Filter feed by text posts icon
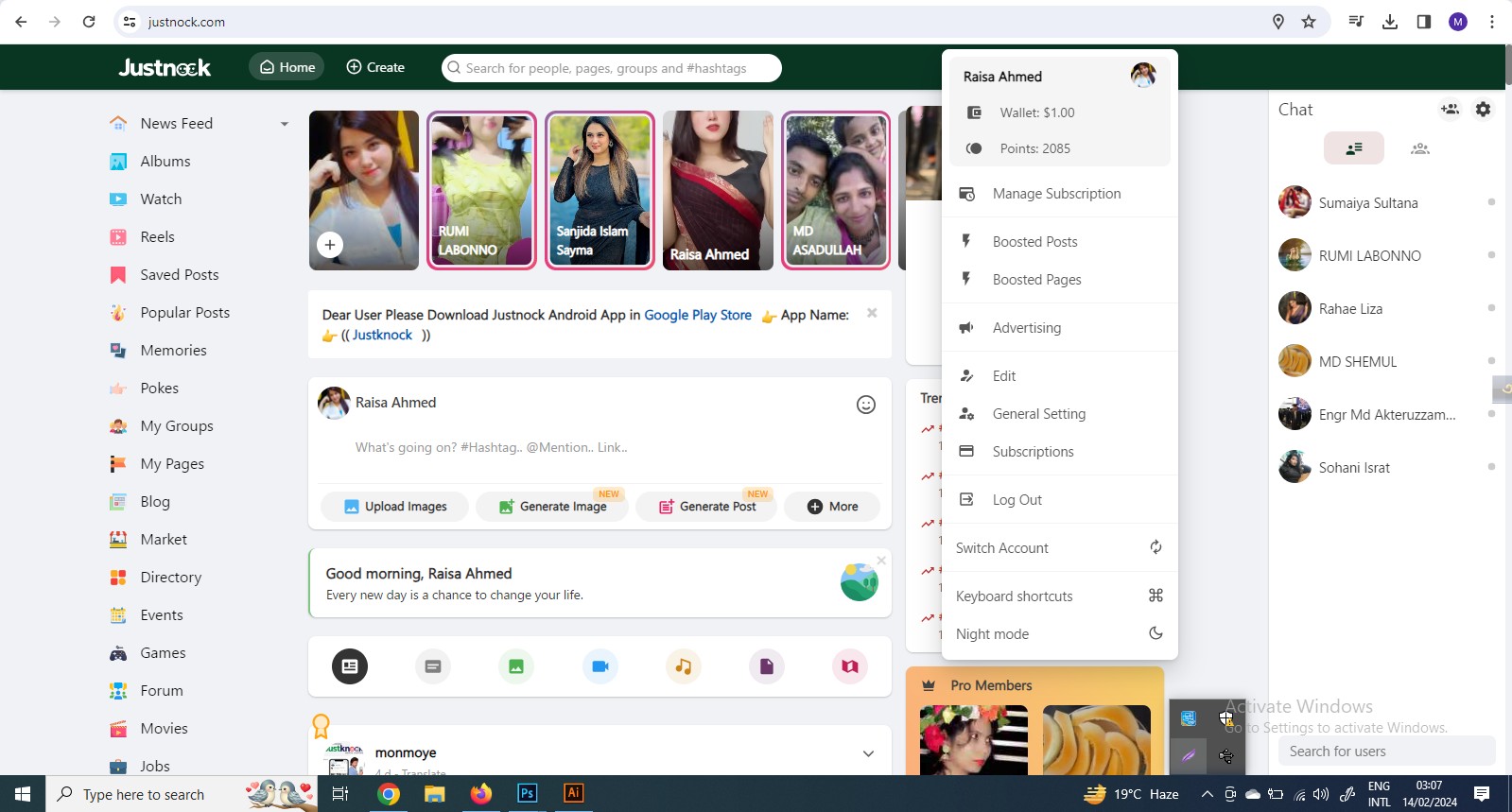The width and height of the screenshot is (1512, 812). (x=433, y=666)
